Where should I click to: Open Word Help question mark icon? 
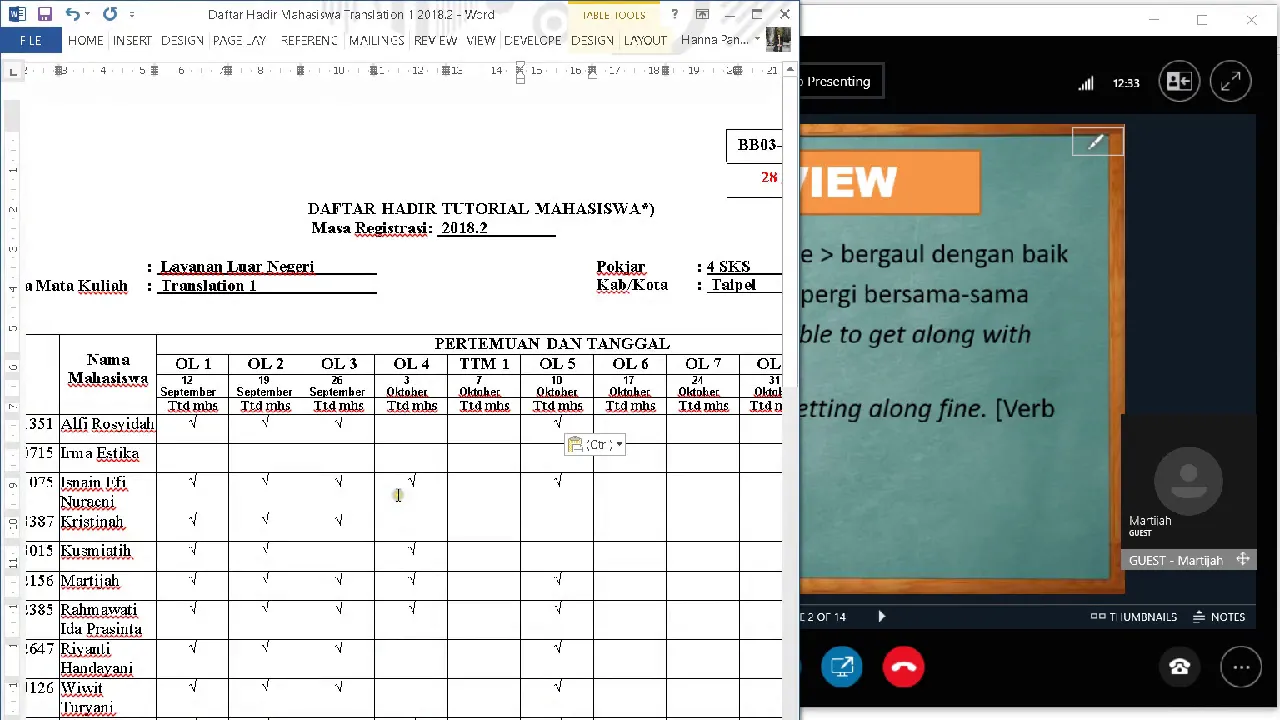coord(674,14)
